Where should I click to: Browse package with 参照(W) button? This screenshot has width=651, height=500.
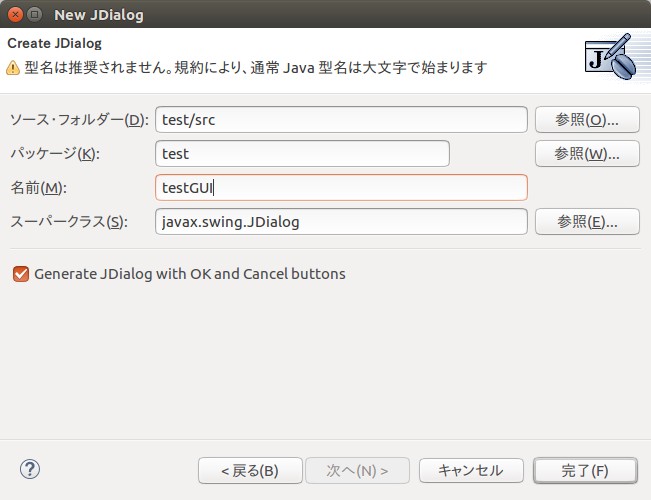(x=587, y=154)
